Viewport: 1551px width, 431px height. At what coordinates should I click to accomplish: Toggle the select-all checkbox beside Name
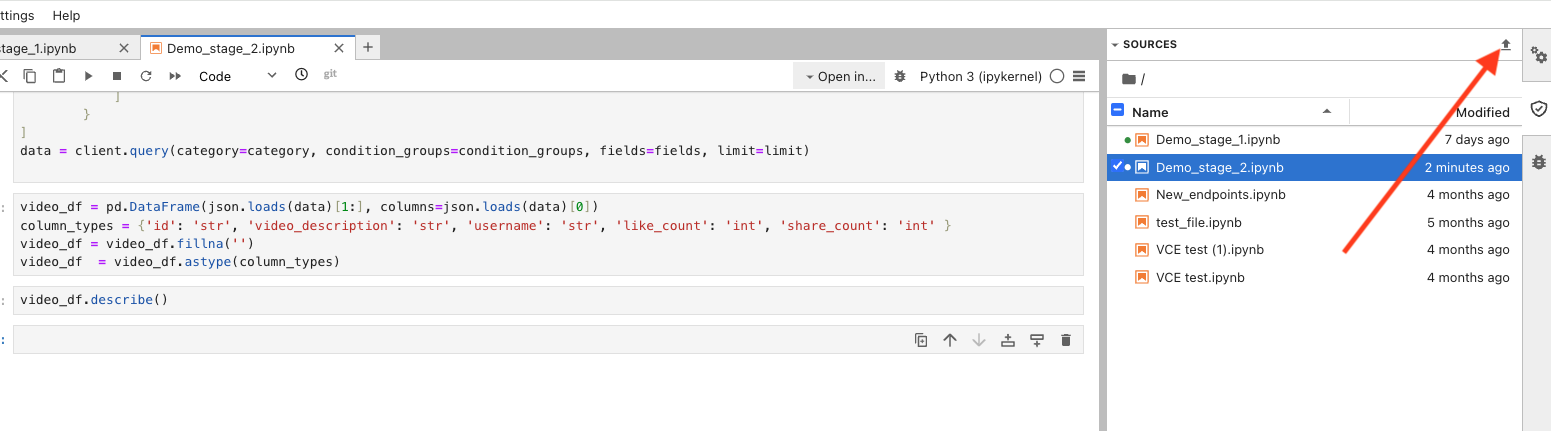pos(1118,112)
